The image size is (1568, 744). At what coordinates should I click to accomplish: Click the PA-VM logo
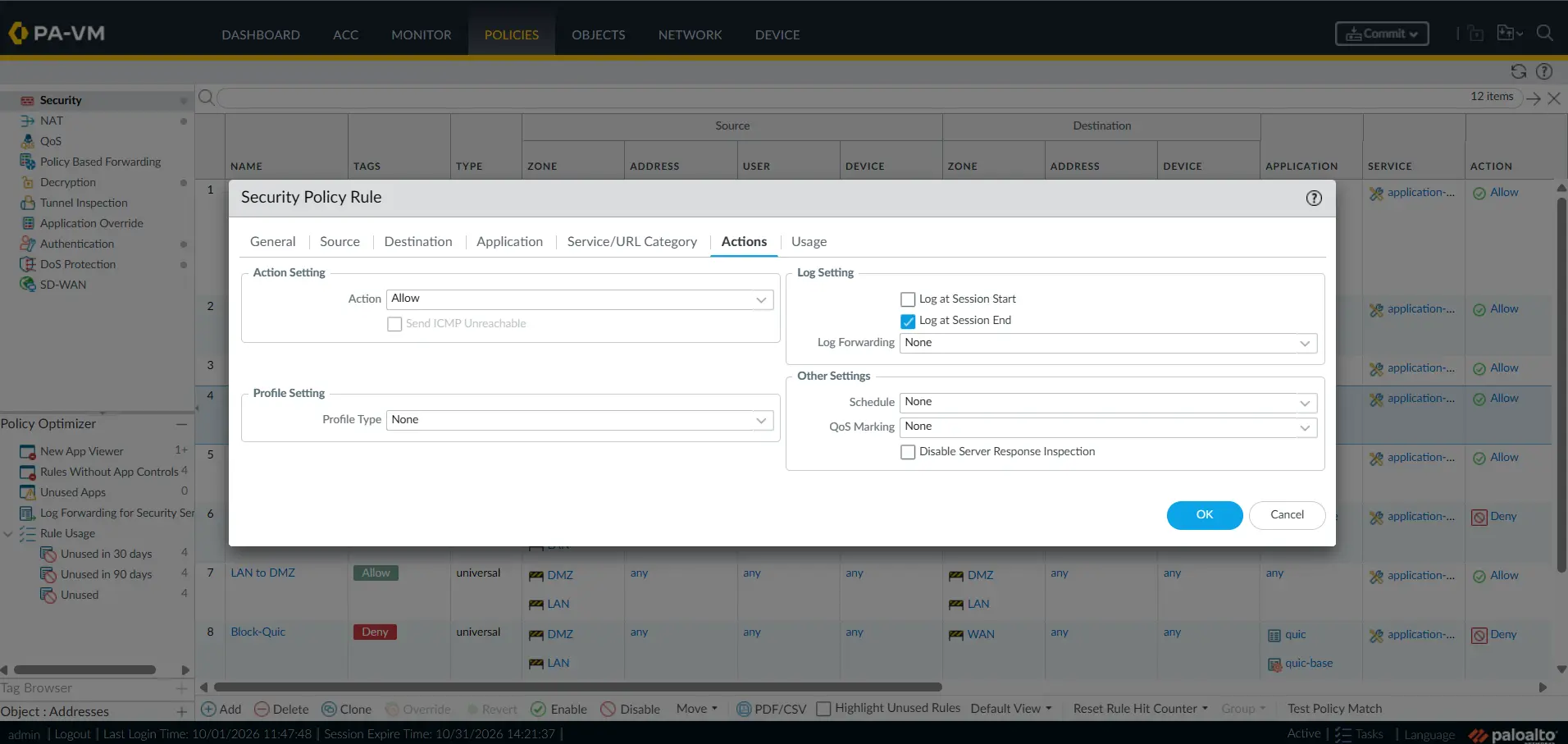[57, 34]
